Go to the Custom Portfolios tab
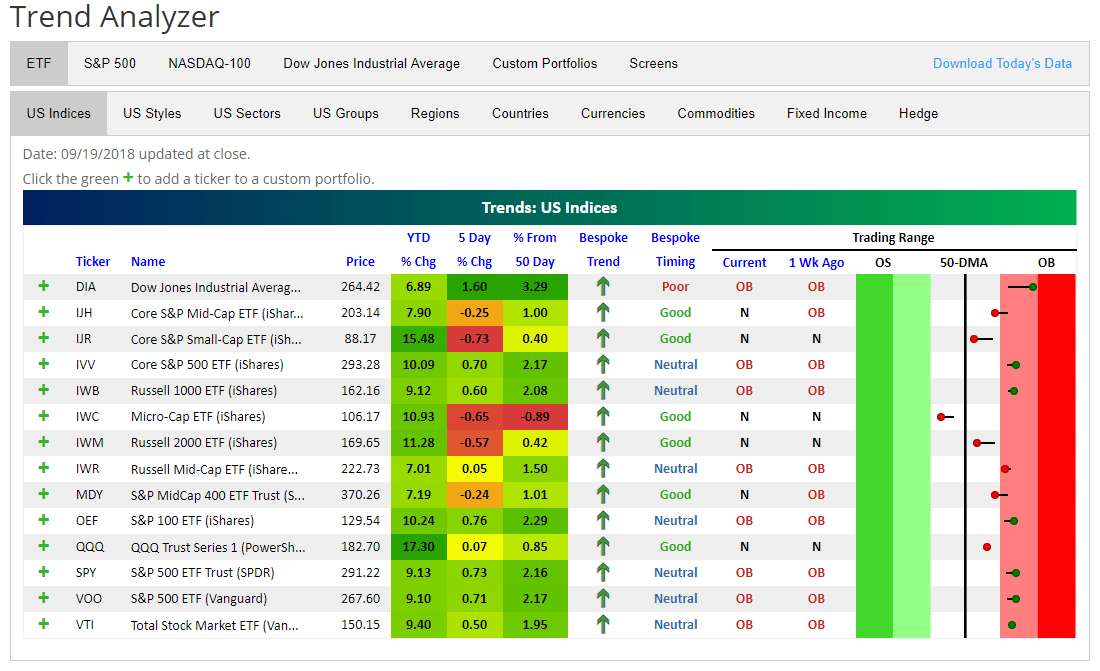 544,63
